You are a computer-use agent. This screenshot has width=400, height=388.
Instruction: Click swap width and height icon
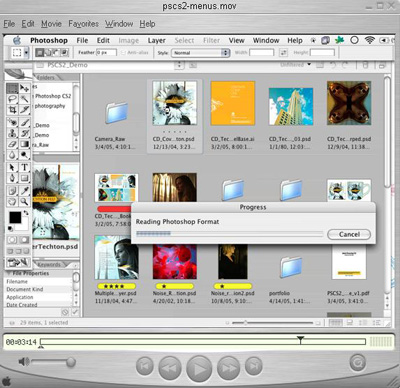(283, 53)
